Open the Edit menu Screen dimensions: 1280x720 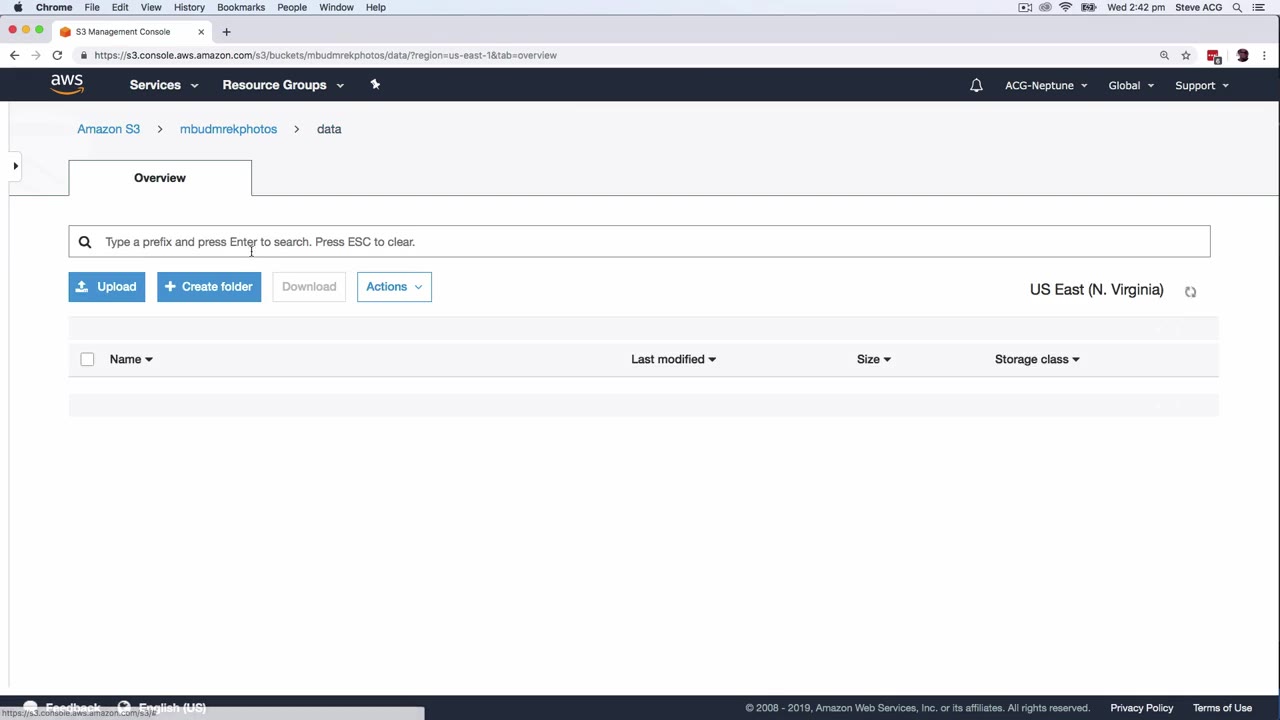point(120,7)
